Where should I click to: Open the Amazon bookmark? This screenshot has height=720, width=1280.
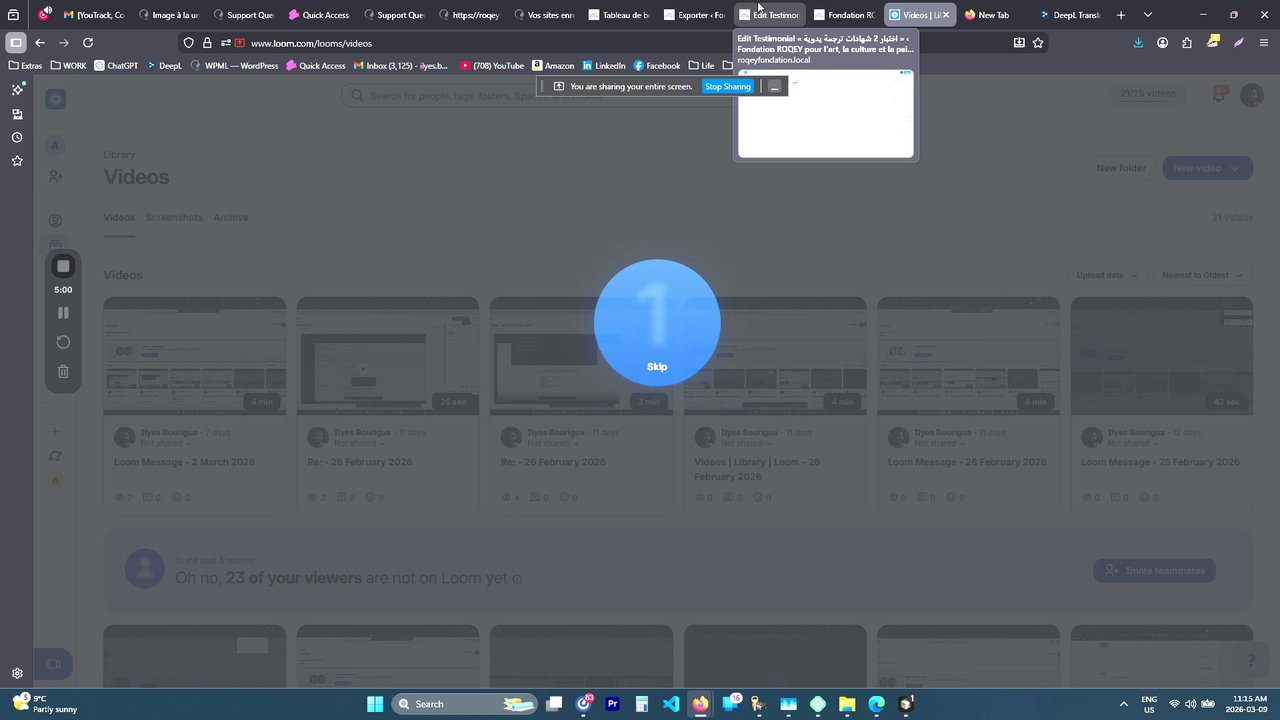(x=553, y=66)
